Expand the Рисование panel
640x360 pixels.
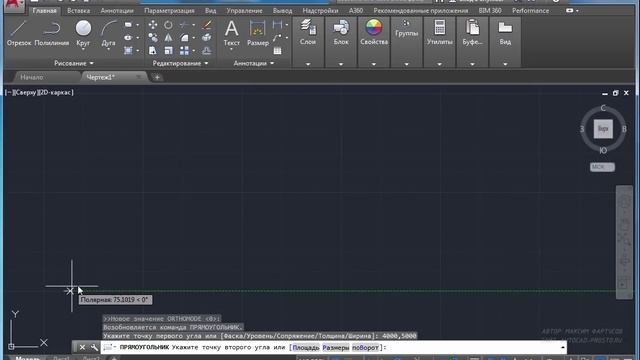(x=74, y=63)
